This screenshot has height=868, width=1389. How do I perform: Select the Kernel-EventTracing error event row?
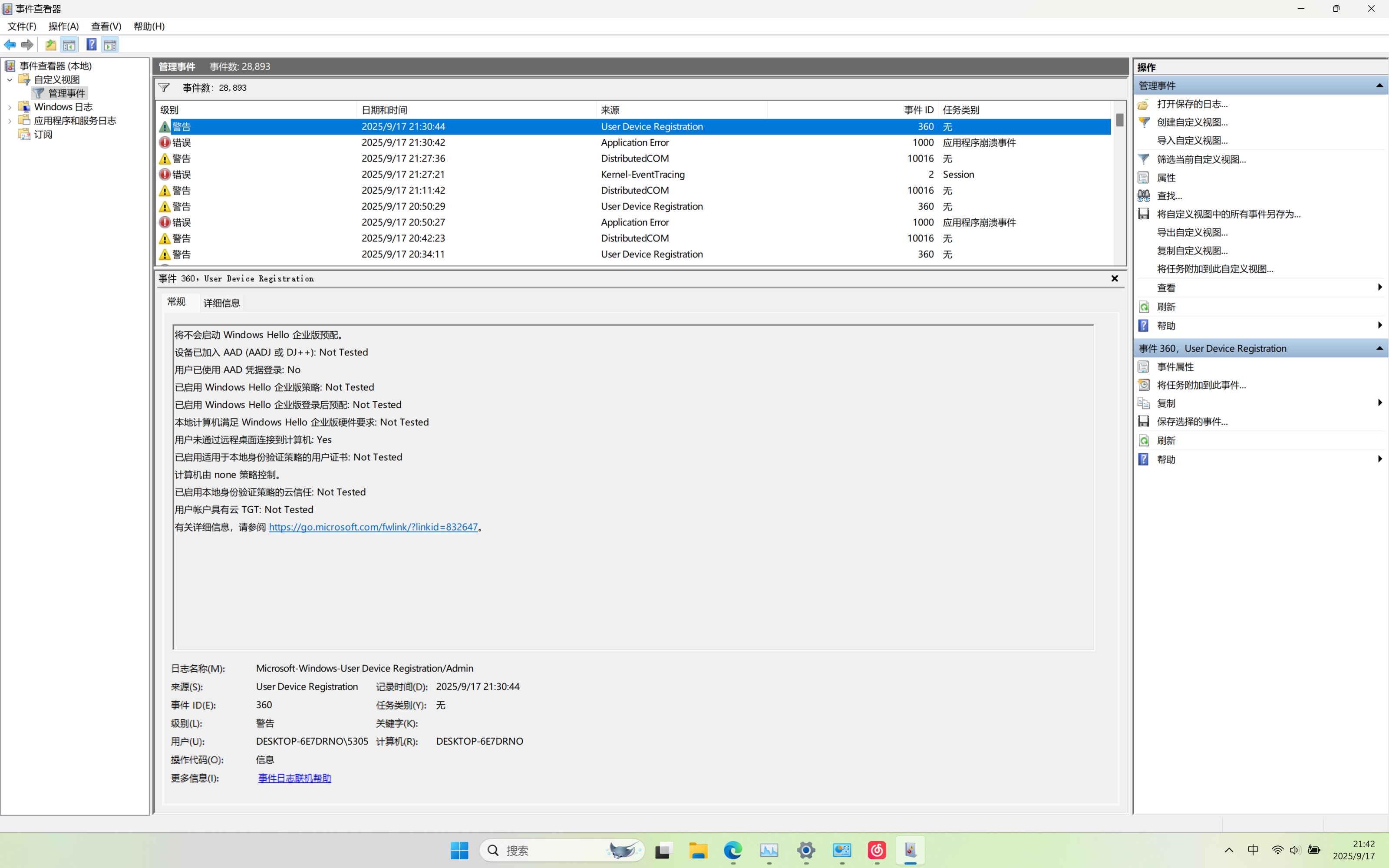[x=633, y=175]
